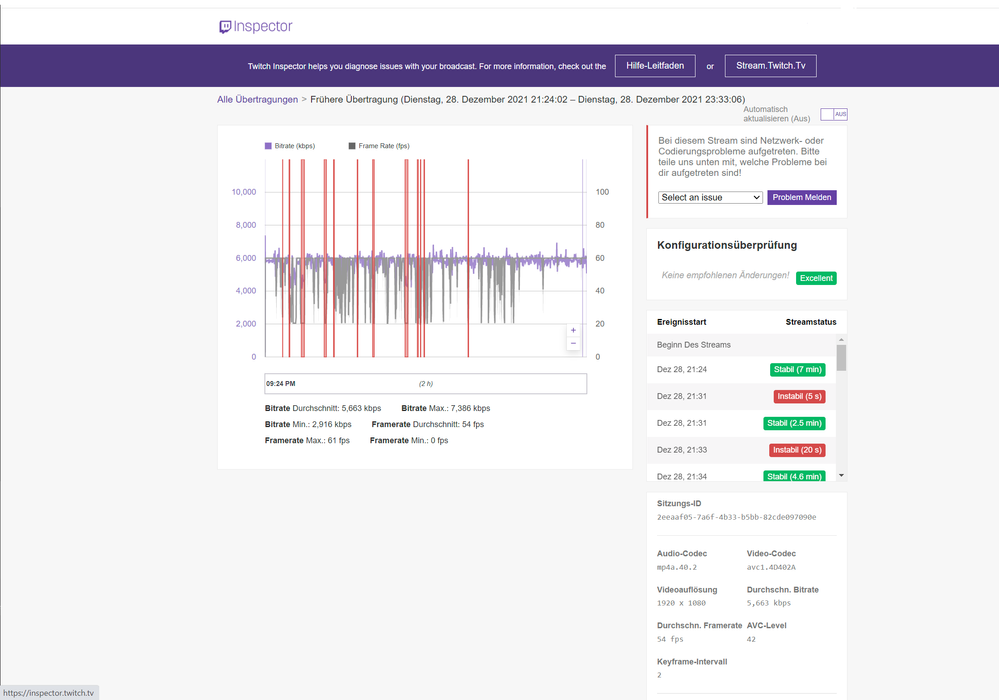Zoom out the chart with minus icon
The height and width of the screenshot is (700, 999).
(x=573, y=343)
